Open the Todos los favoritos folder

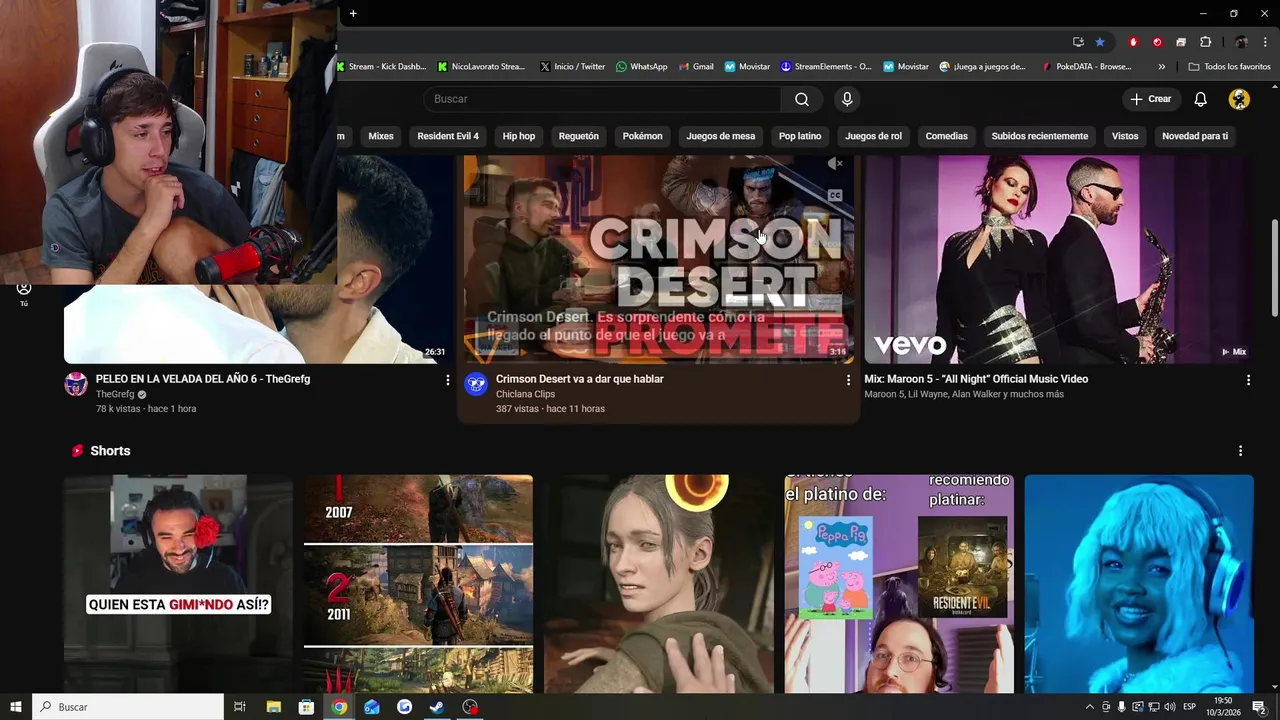click(x=1229, y=67)
